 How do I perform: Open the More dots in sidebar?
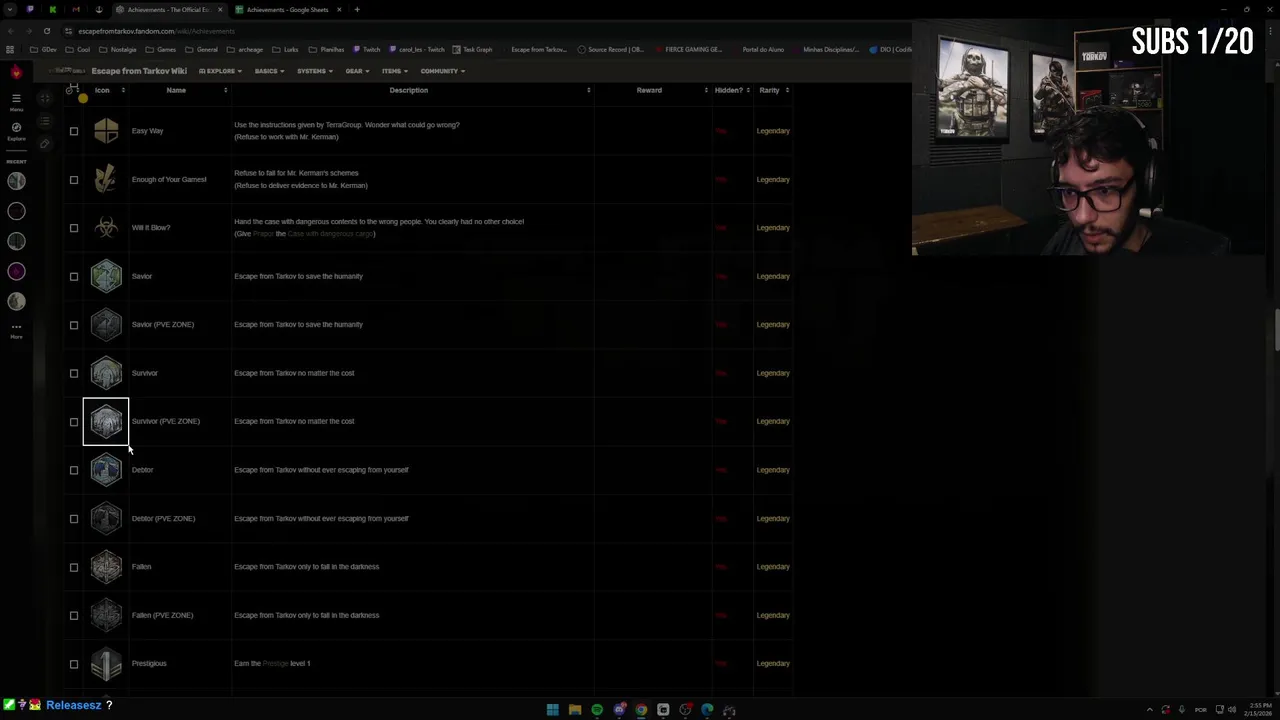click(16, 329)
